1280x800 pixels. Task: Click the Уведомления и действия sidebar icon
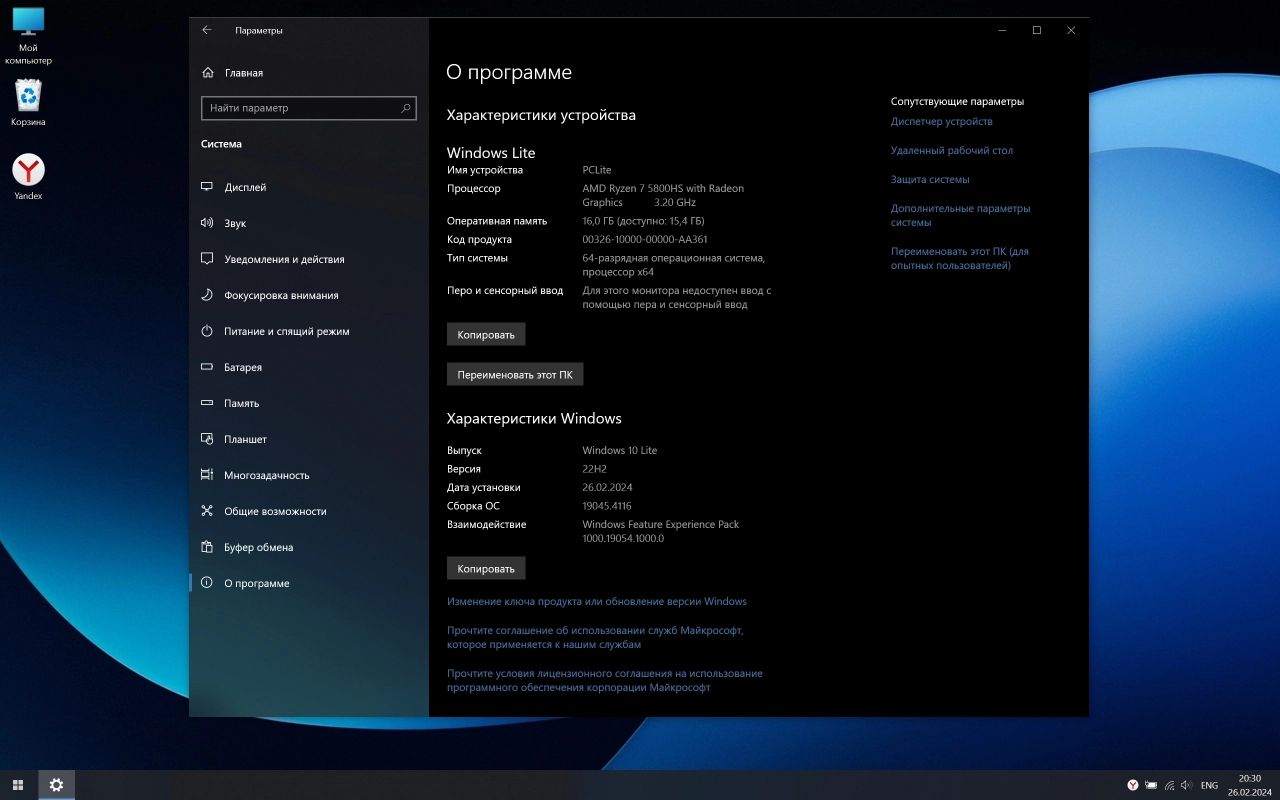207,259
